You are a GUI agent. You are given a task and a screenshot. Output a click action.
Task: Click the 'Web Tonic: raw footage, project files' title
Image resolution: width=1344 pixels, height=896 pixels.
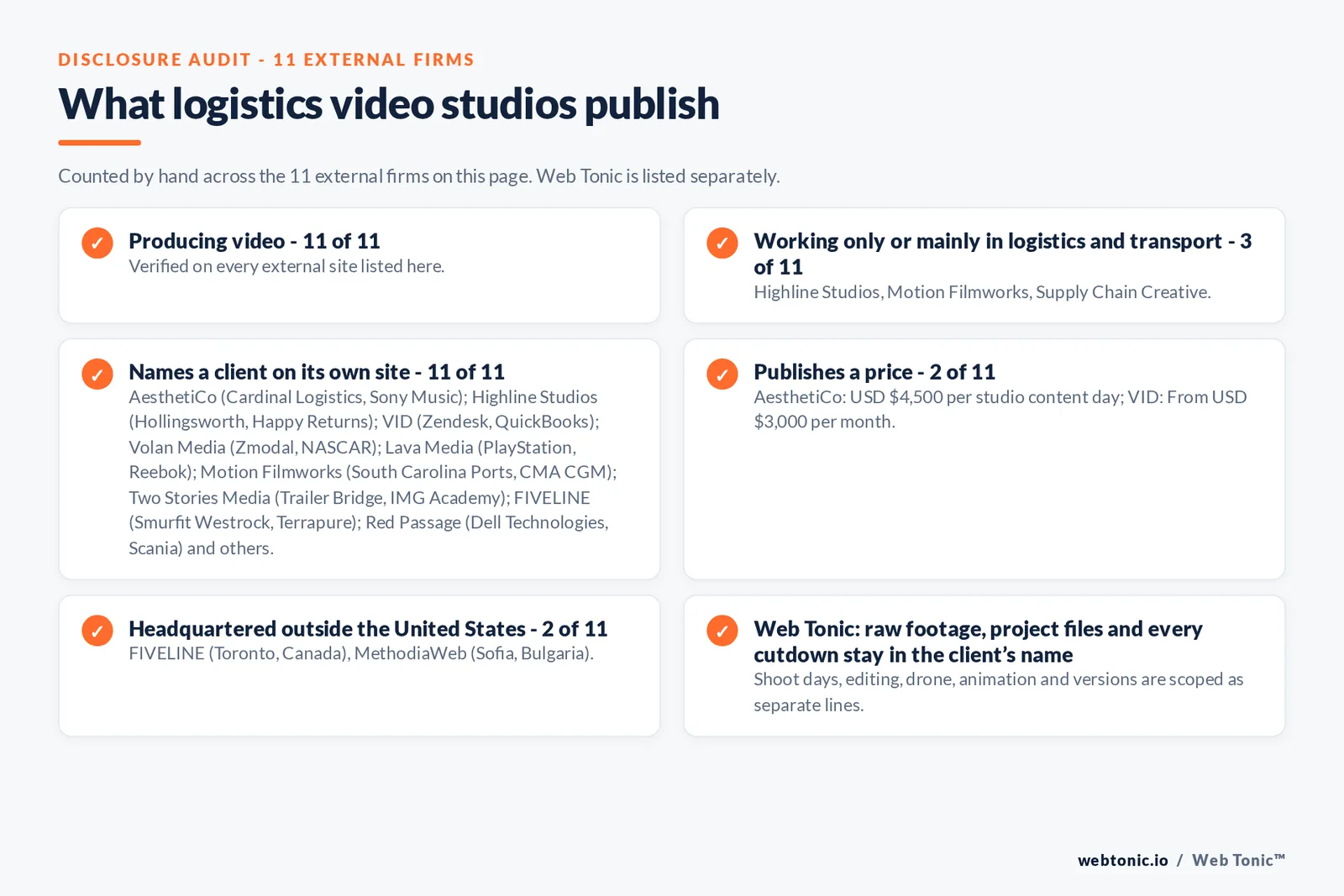point(978,642)
